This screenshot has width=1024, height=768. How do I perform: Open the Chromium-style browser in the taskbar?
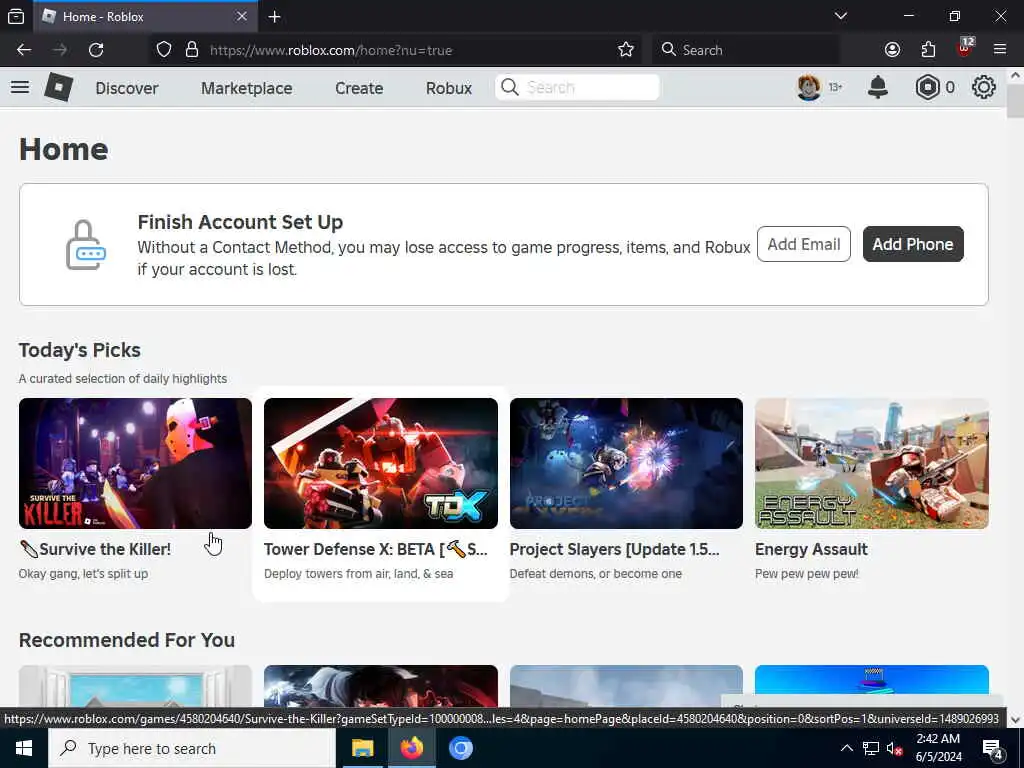[460, 748]
